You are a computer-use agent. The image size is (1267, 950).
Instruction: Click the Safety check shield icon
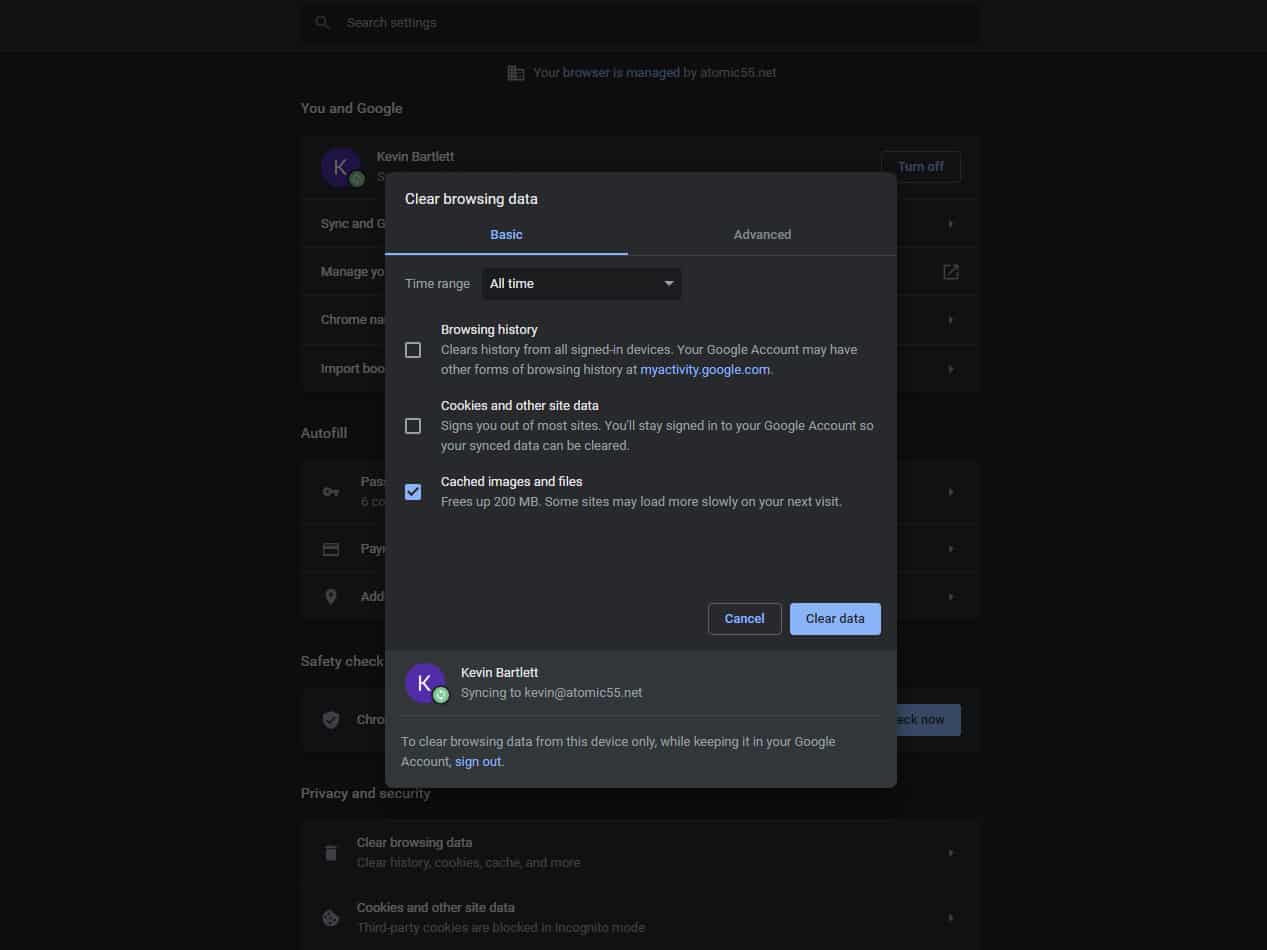[331, 720]
